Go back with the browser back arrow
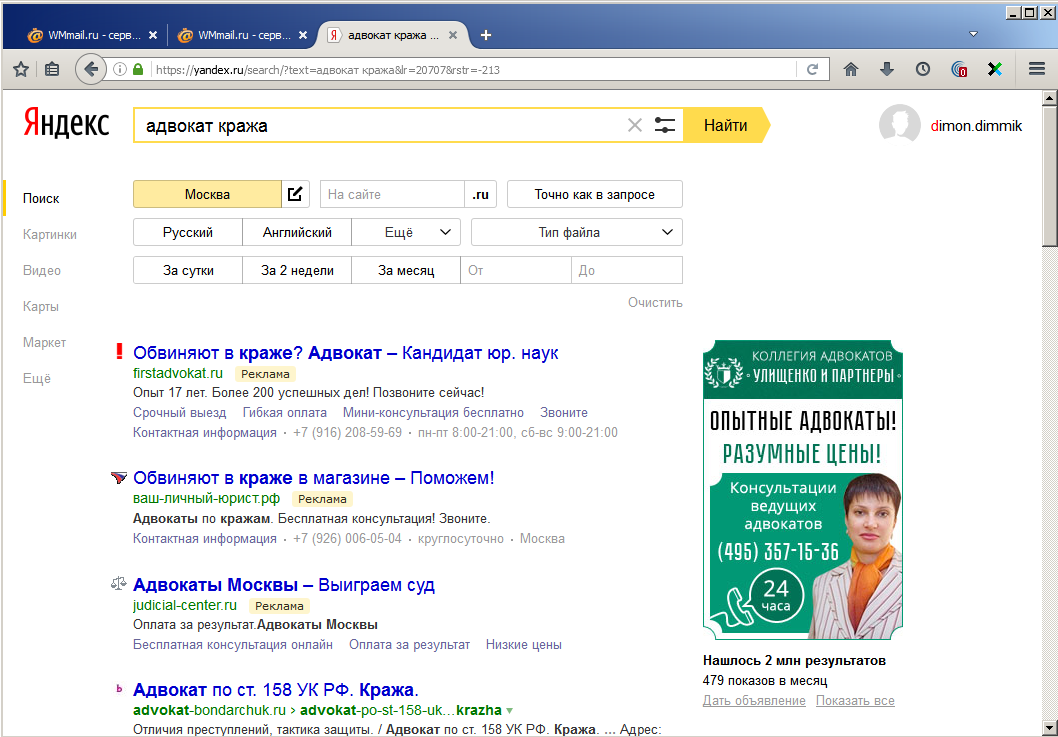Viewport: 1058px width, 737px height. (x=90, y=69)
